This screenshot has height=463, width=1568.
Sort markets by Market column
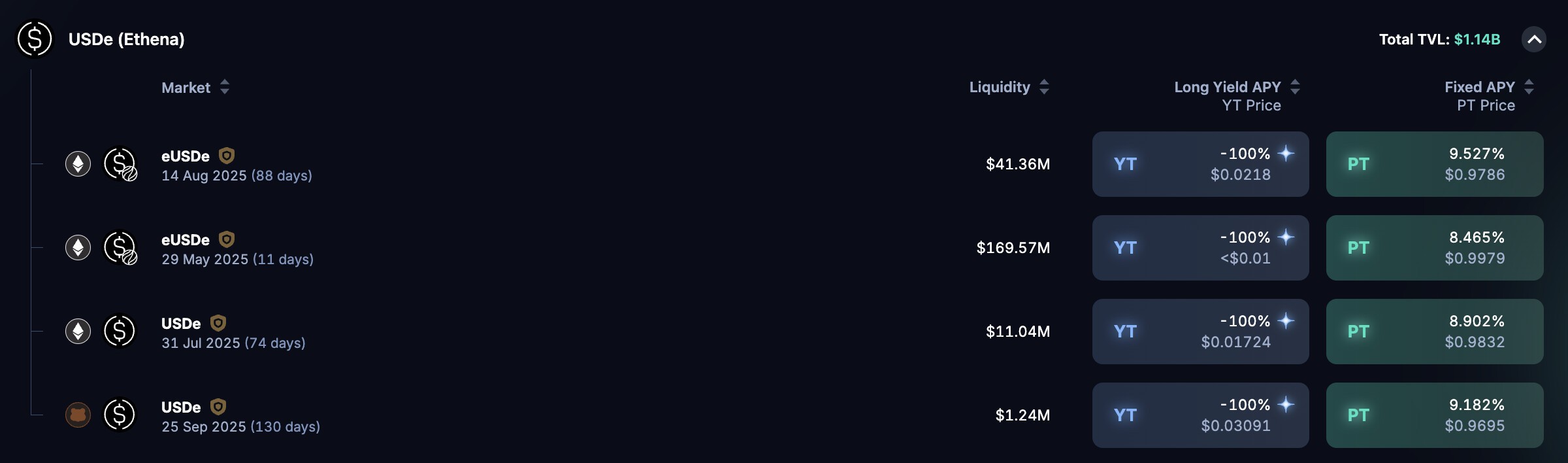pos(224,87)
